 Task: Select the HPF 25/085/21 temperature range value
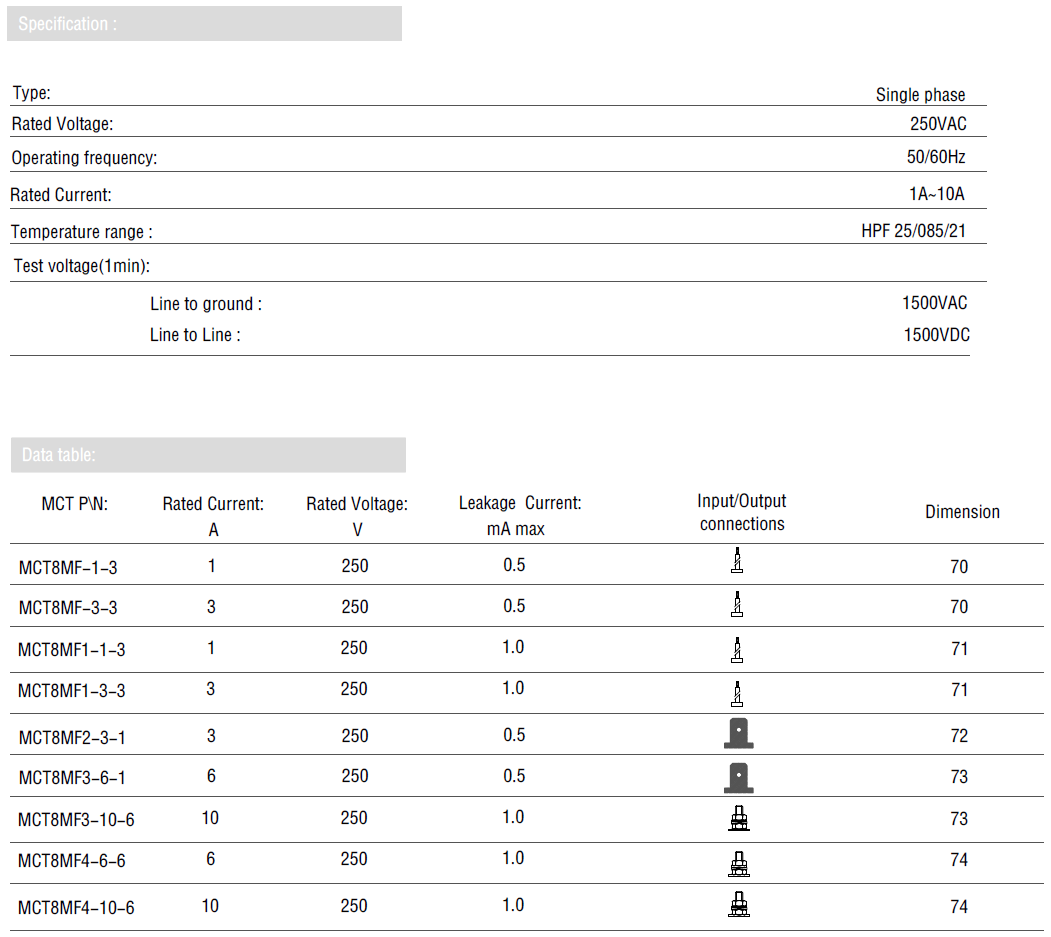(913, 231)
